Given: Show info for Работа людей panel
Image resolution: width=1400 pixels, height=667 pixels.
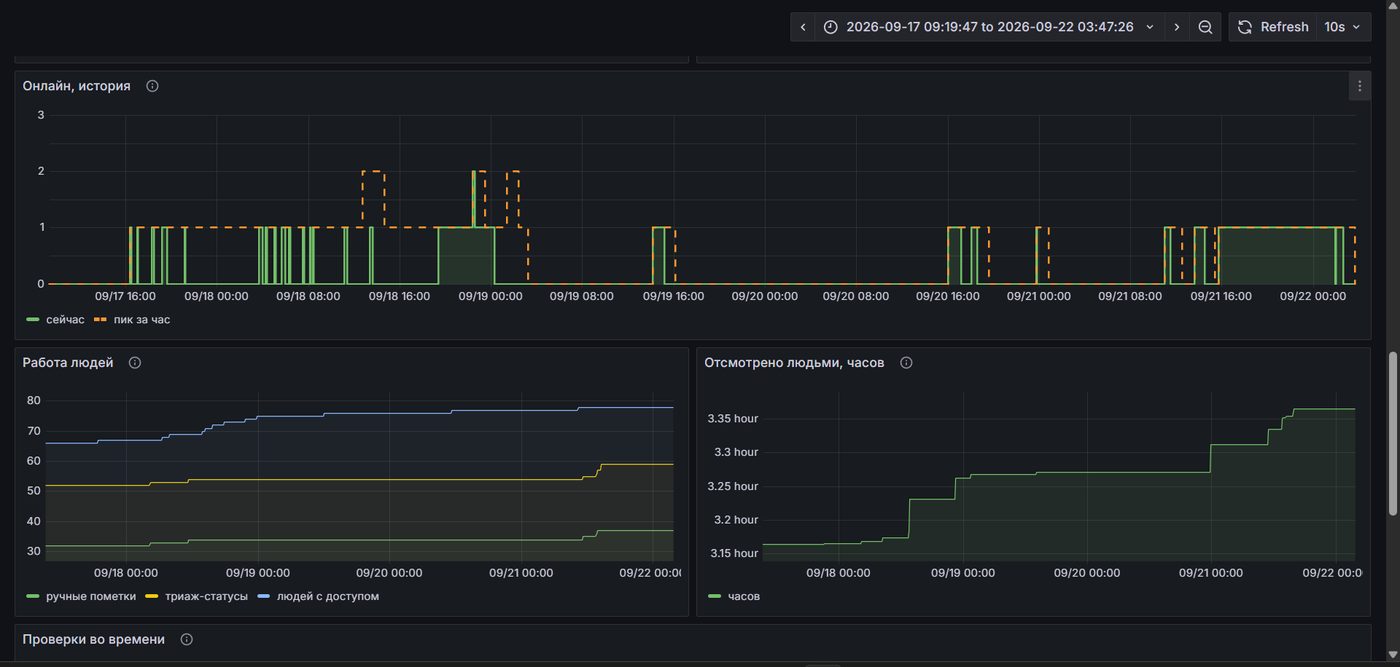Looking at the screenshot, I should pos(135,363).
